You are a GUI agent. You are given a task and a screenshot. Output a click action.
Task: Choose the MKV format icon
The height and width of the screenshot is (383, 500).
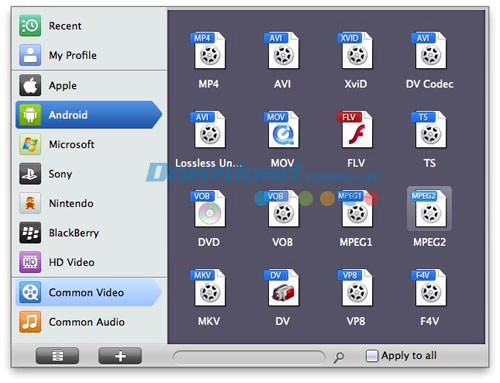coord(209,288)
